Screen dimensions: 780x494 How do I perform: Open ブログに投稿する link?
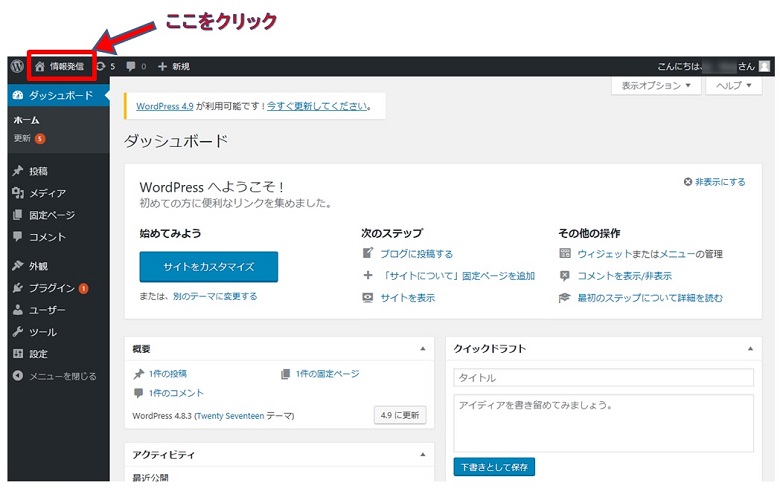[x=417, y=254]
